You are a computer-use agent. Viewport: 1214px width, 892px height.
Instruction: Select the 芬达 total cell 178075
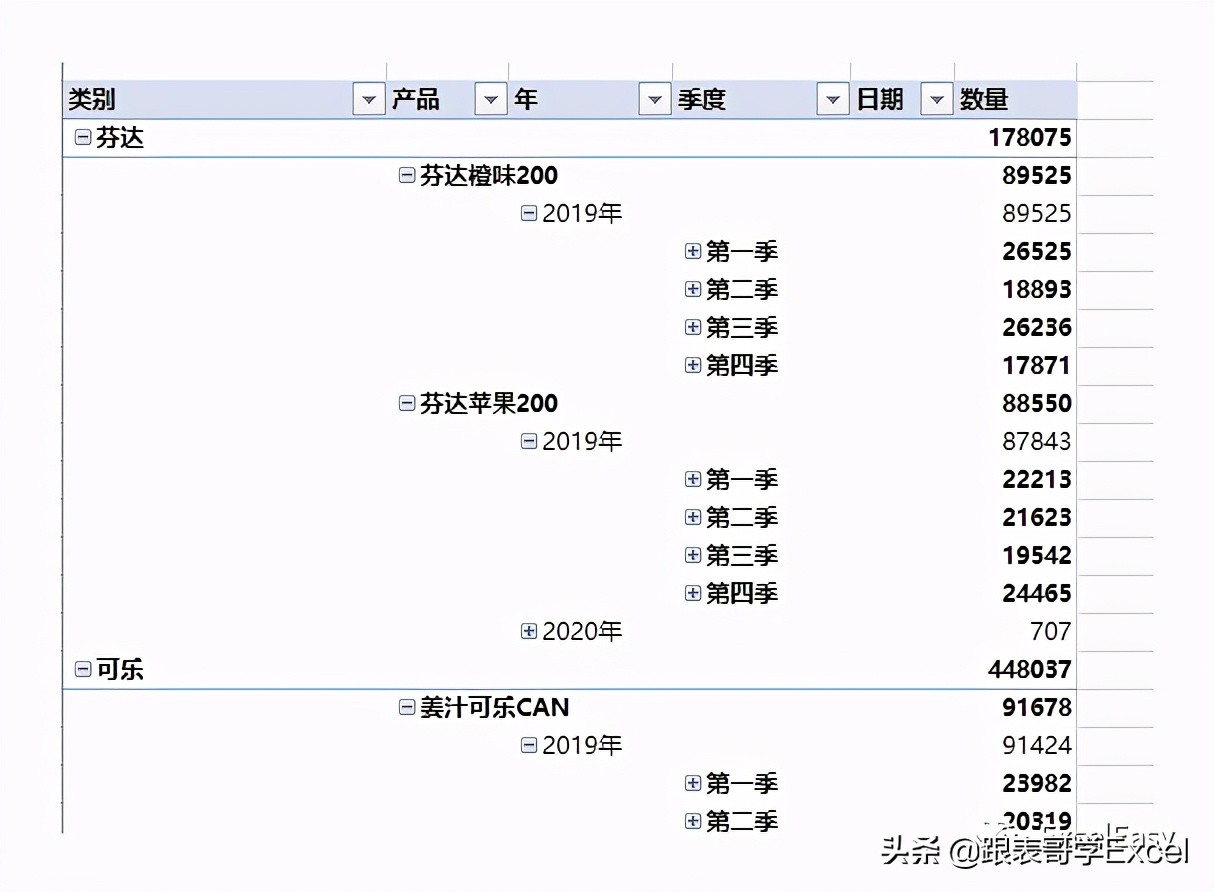[x=1030, y=138]
